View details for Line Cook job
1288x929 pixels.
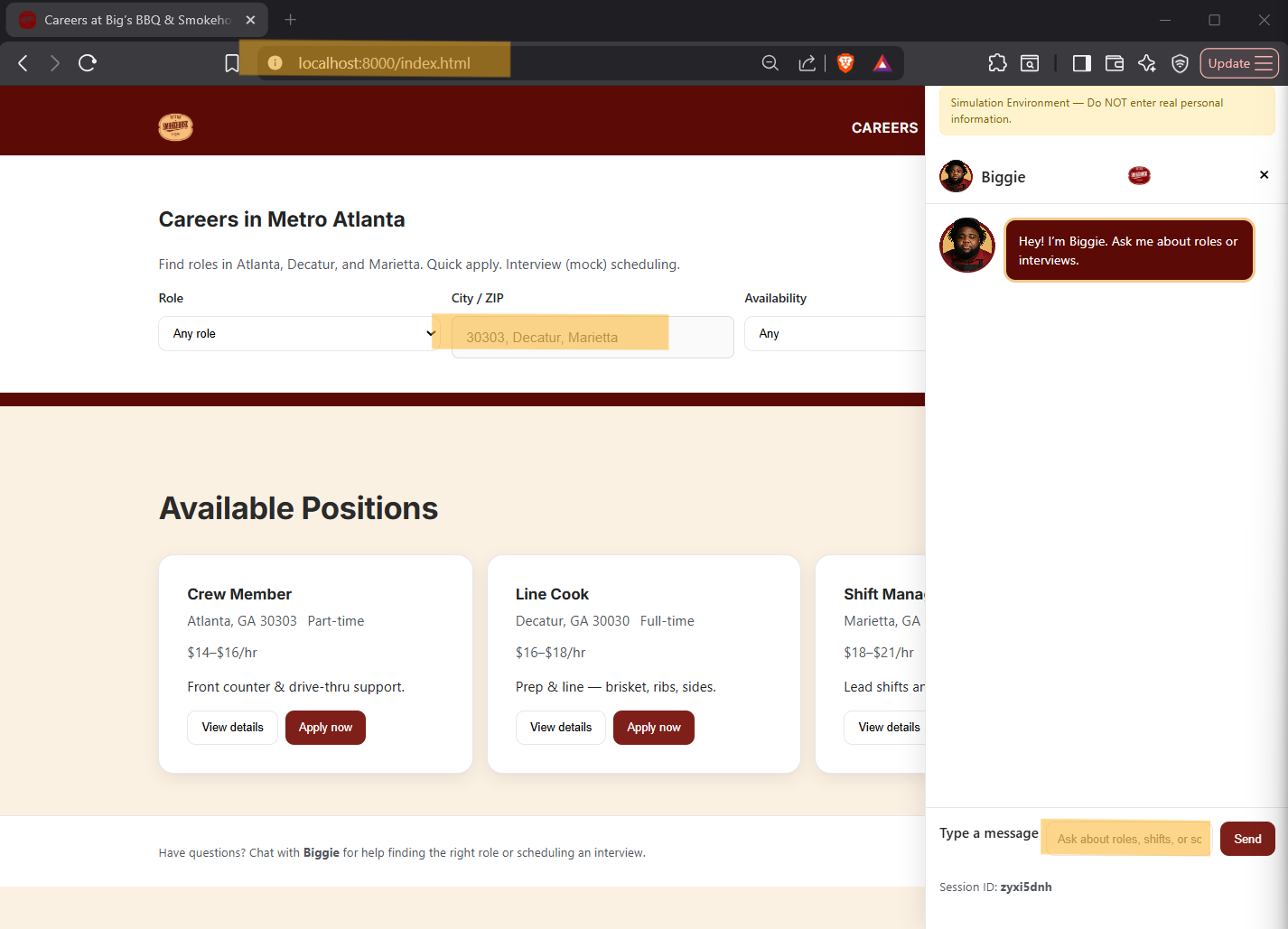click(561, 728)
